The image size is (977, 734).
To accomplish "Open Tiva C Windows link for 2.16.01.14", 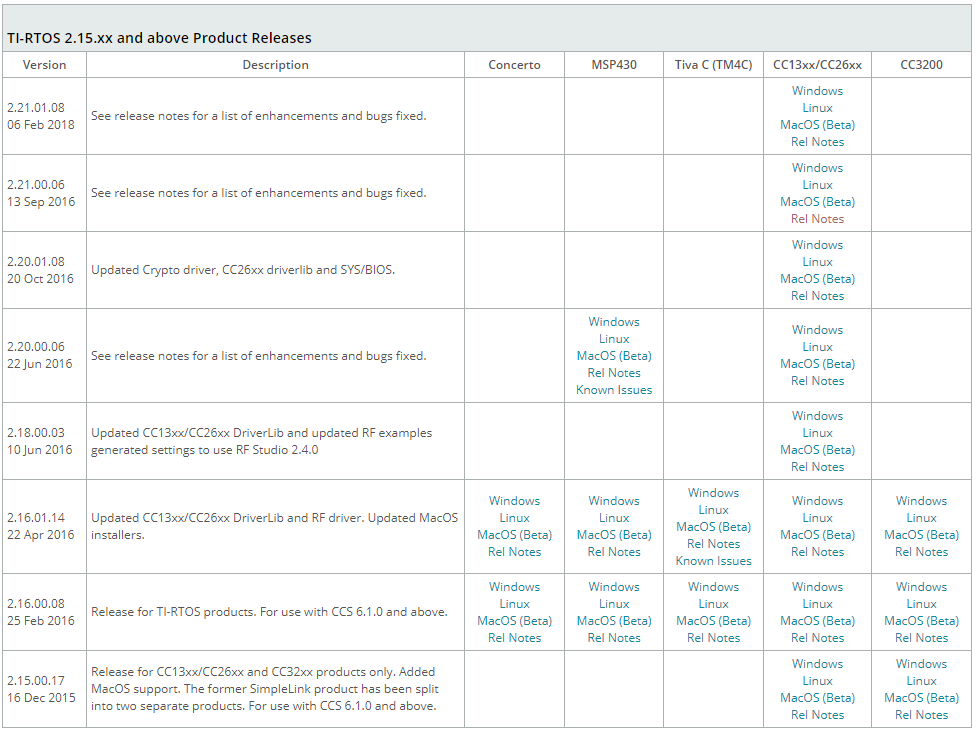I will 713,493.
